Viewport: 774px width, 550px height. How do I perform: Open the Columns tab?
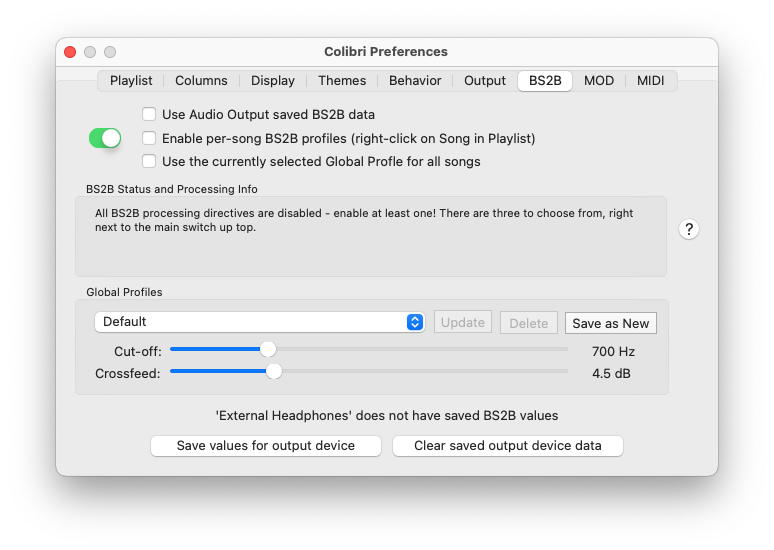pos(201,80)
